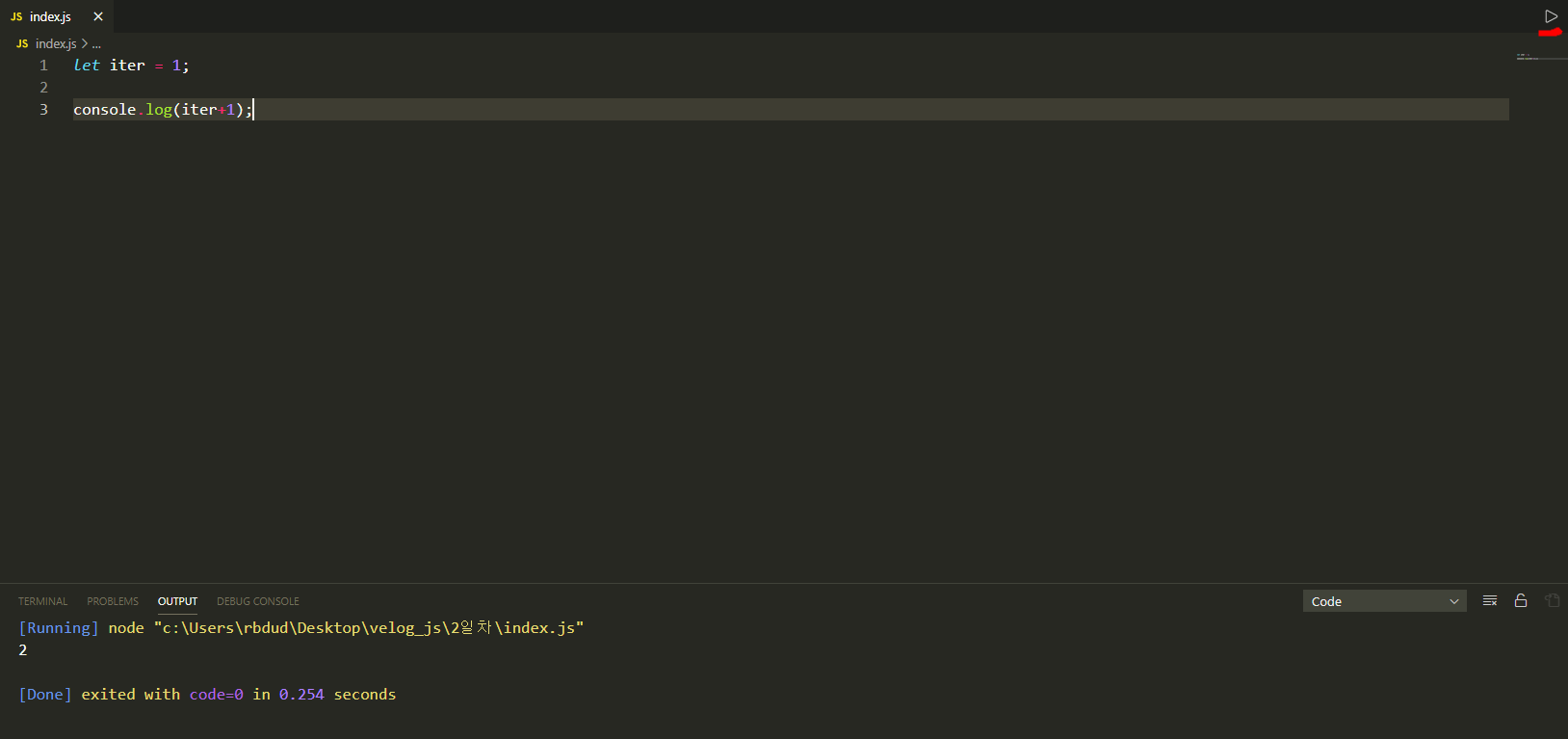The image size is (1568, 739).
Task: Click the open log file icon
Action: 1553,600
